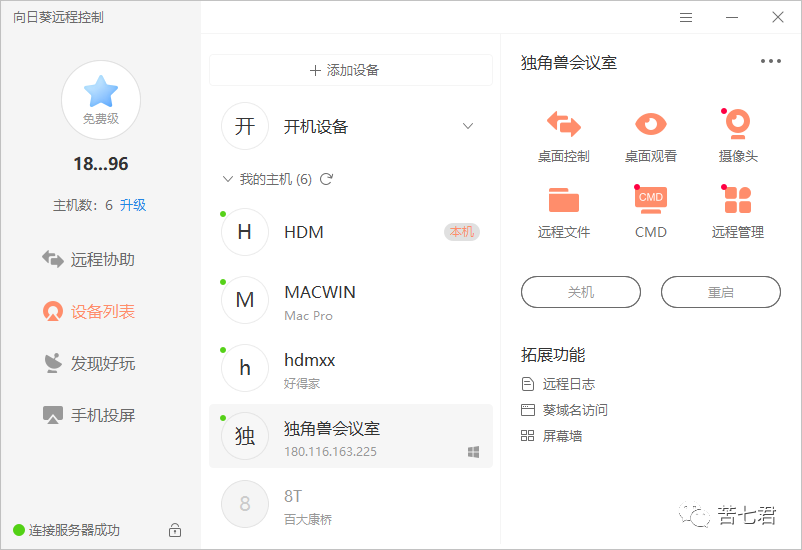Minimize the 向日葵远程控制 window
The height and width of the screenshot is (550, 802).
(732, 18)
